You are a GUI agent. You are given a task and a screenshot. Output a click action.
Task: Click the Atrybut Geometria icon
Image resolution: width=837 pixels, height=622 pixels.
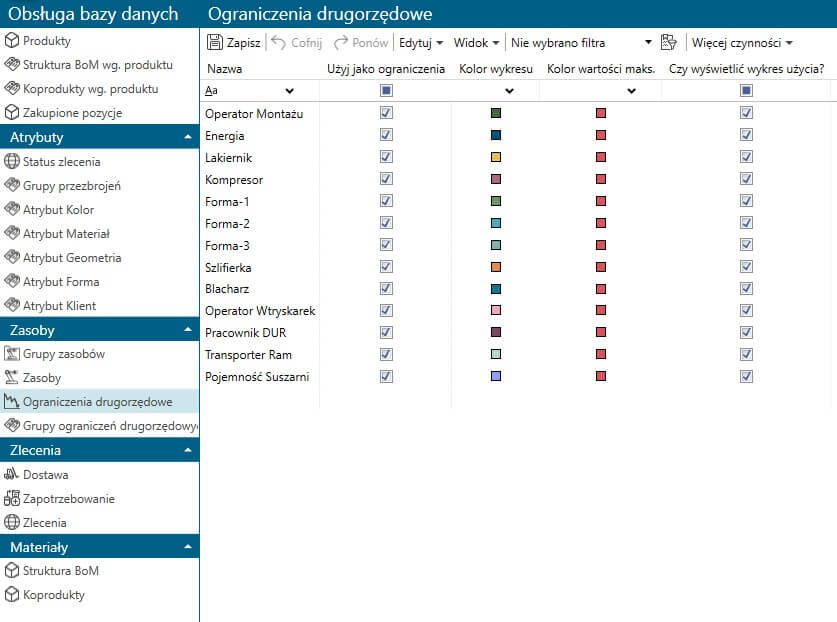click(x=12, y=257)
